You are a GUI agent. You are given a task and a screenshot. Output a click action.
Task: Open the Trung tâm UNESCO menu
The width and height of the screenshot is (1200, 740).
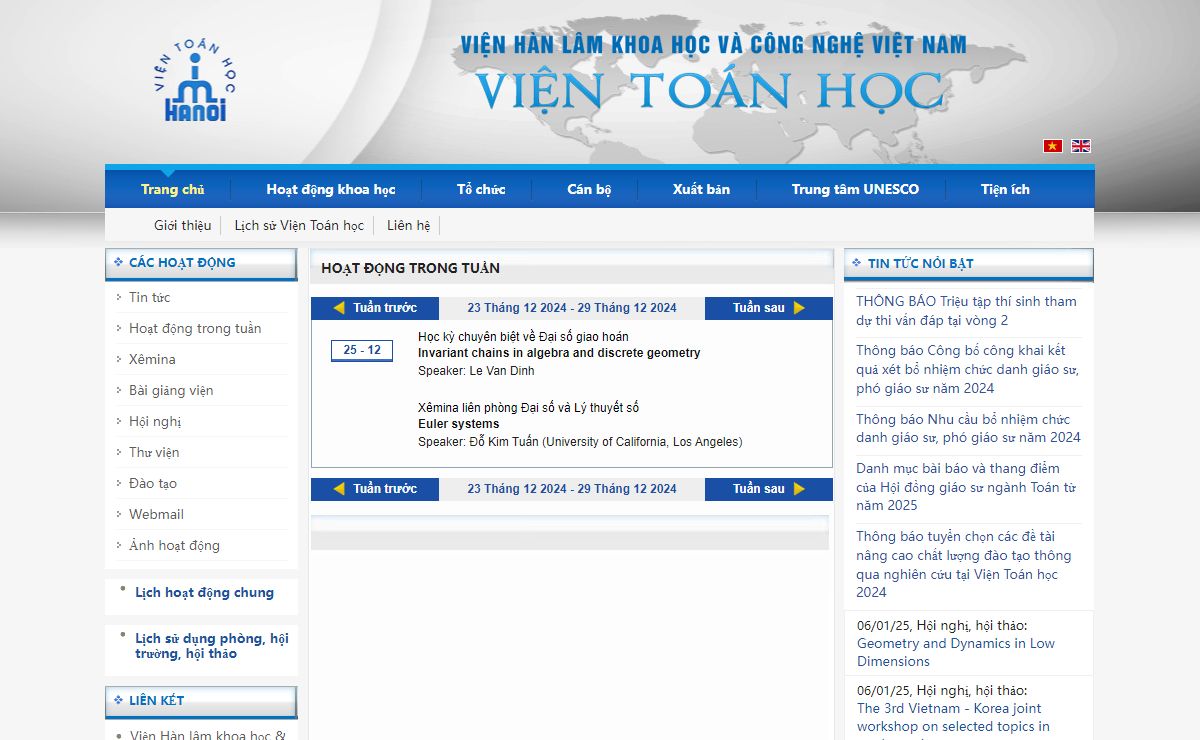[855, 189]
